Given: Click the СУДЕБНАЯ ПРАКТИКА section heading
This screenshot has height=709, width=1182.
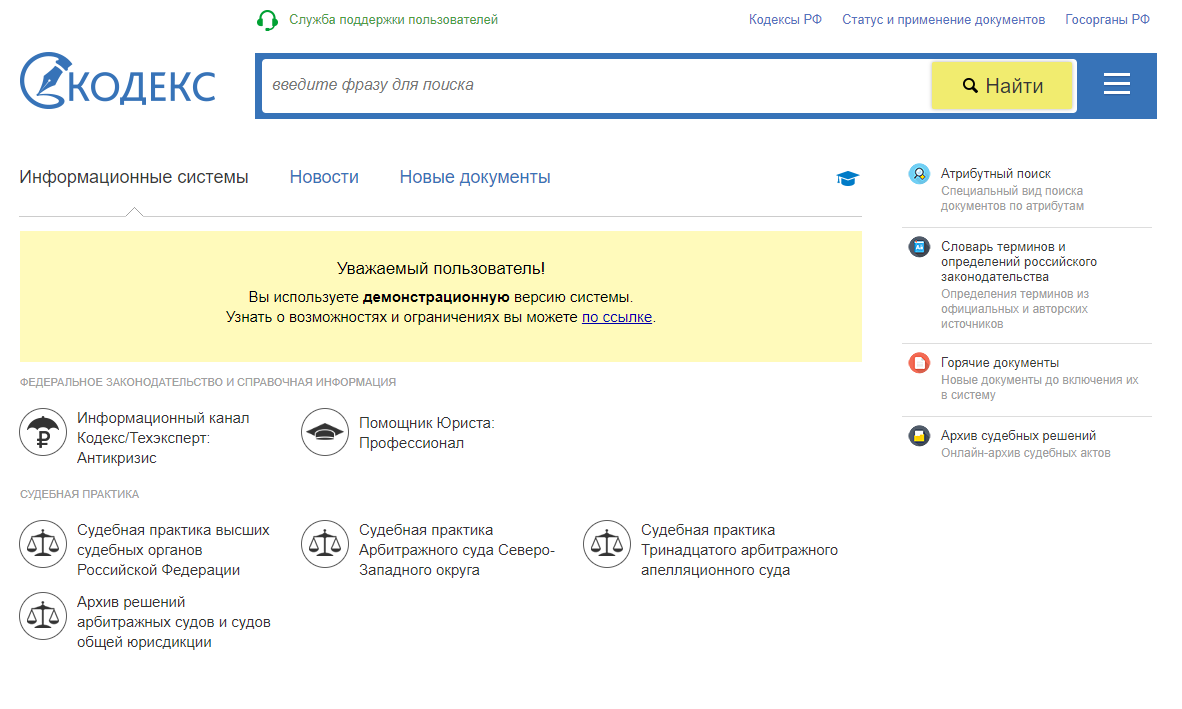Looking at the screenshot, I should (79, 494).
